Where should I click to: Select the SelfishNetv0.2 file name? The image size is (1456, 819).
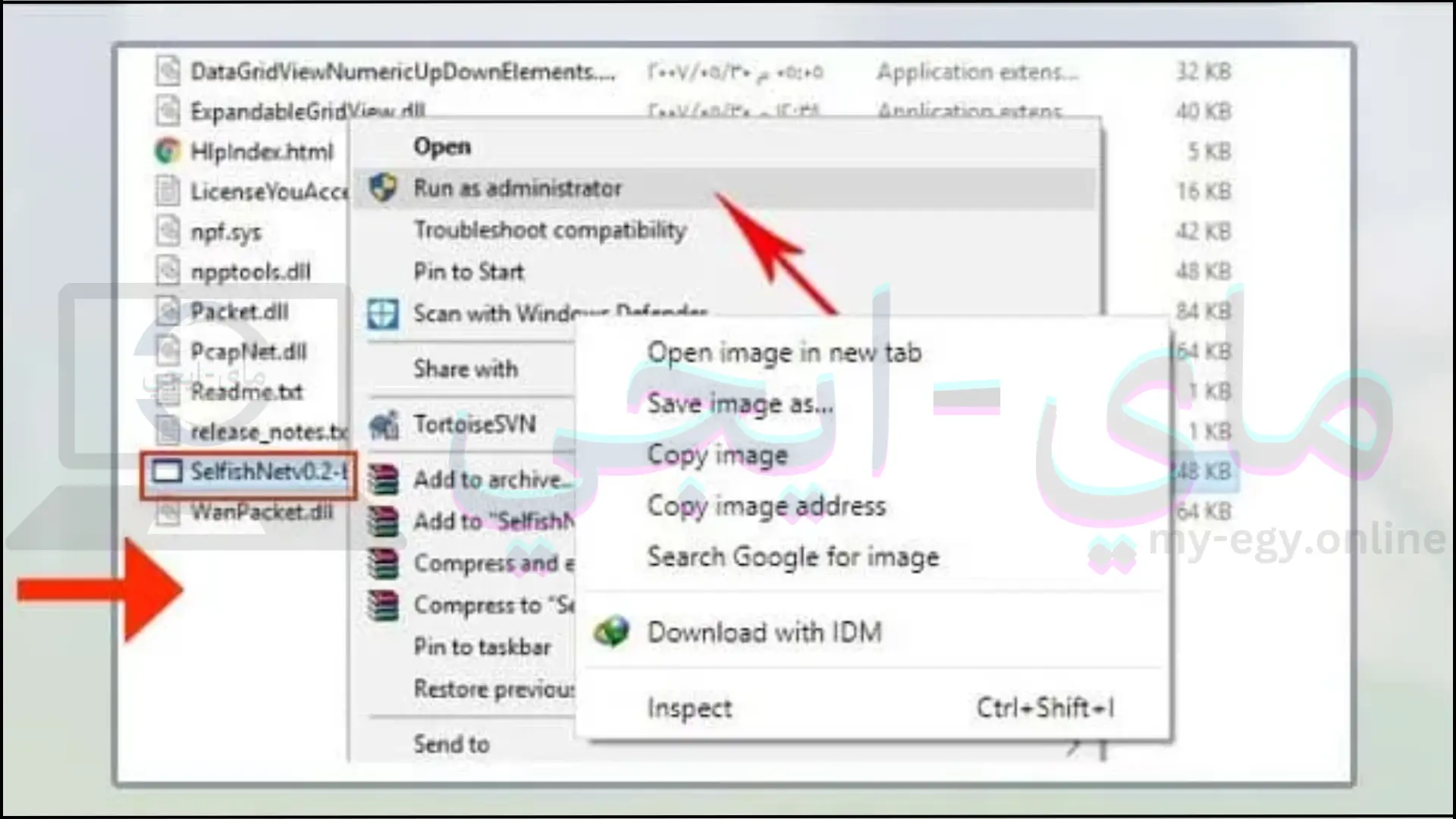point(269,472)
